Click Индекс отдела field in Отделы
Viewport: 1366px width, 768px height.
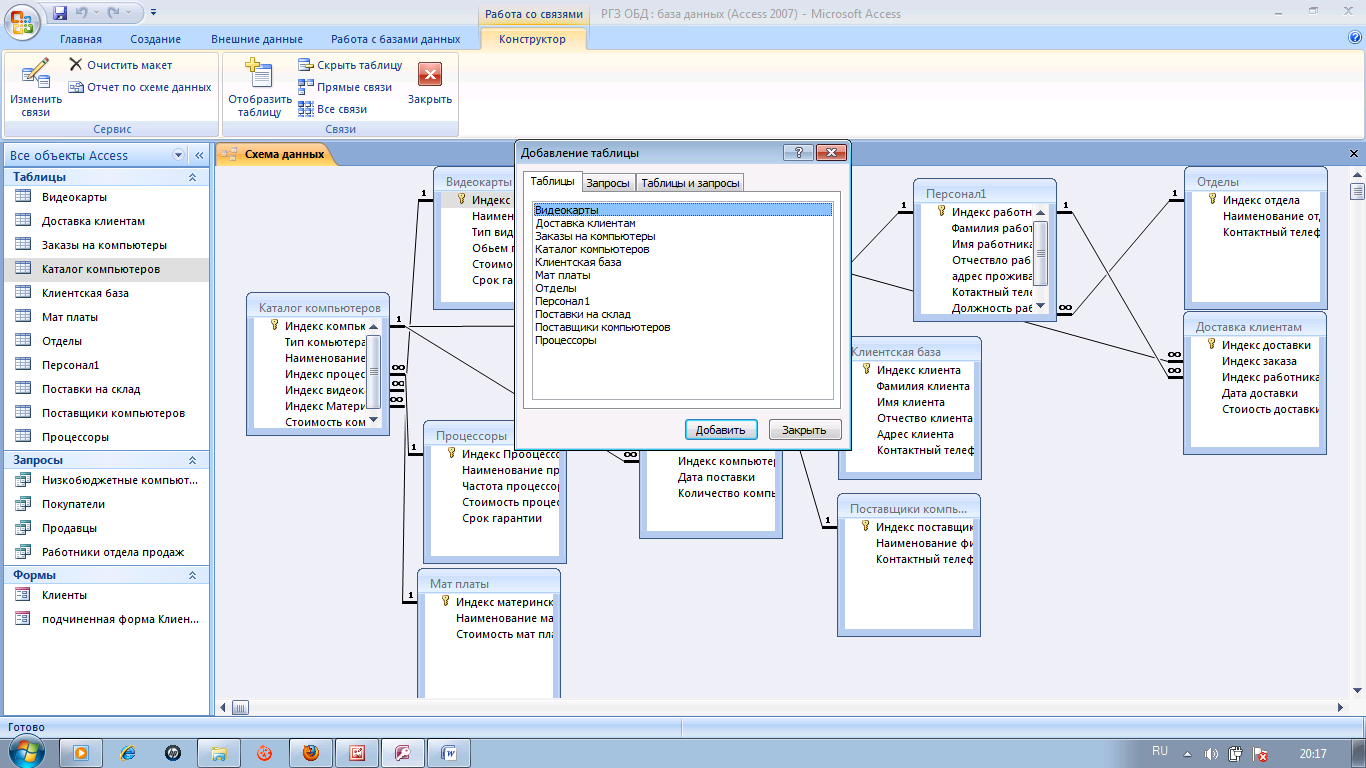click(x=1261, y=200)
